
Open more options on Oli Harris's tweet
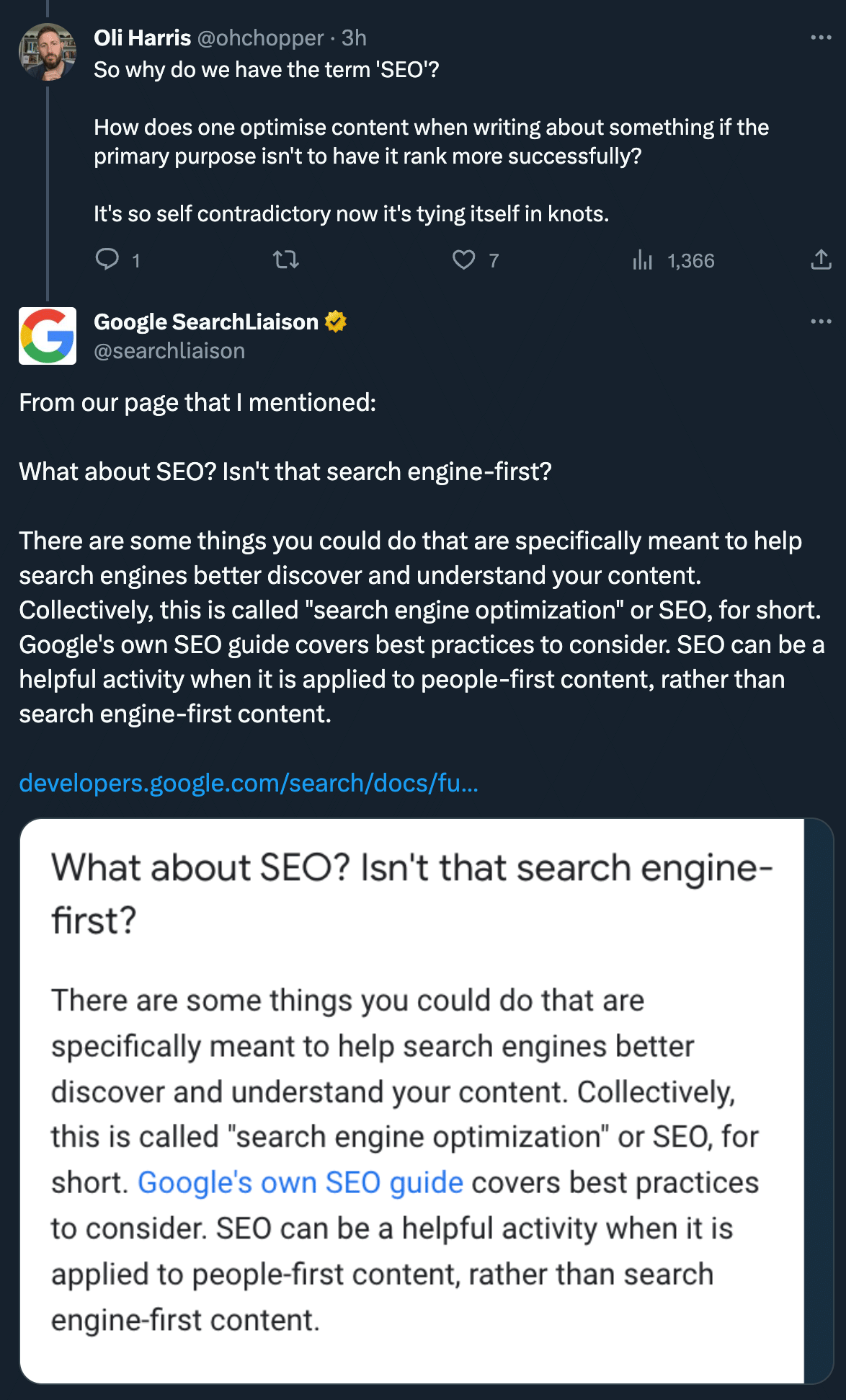[x=821, y=37]
